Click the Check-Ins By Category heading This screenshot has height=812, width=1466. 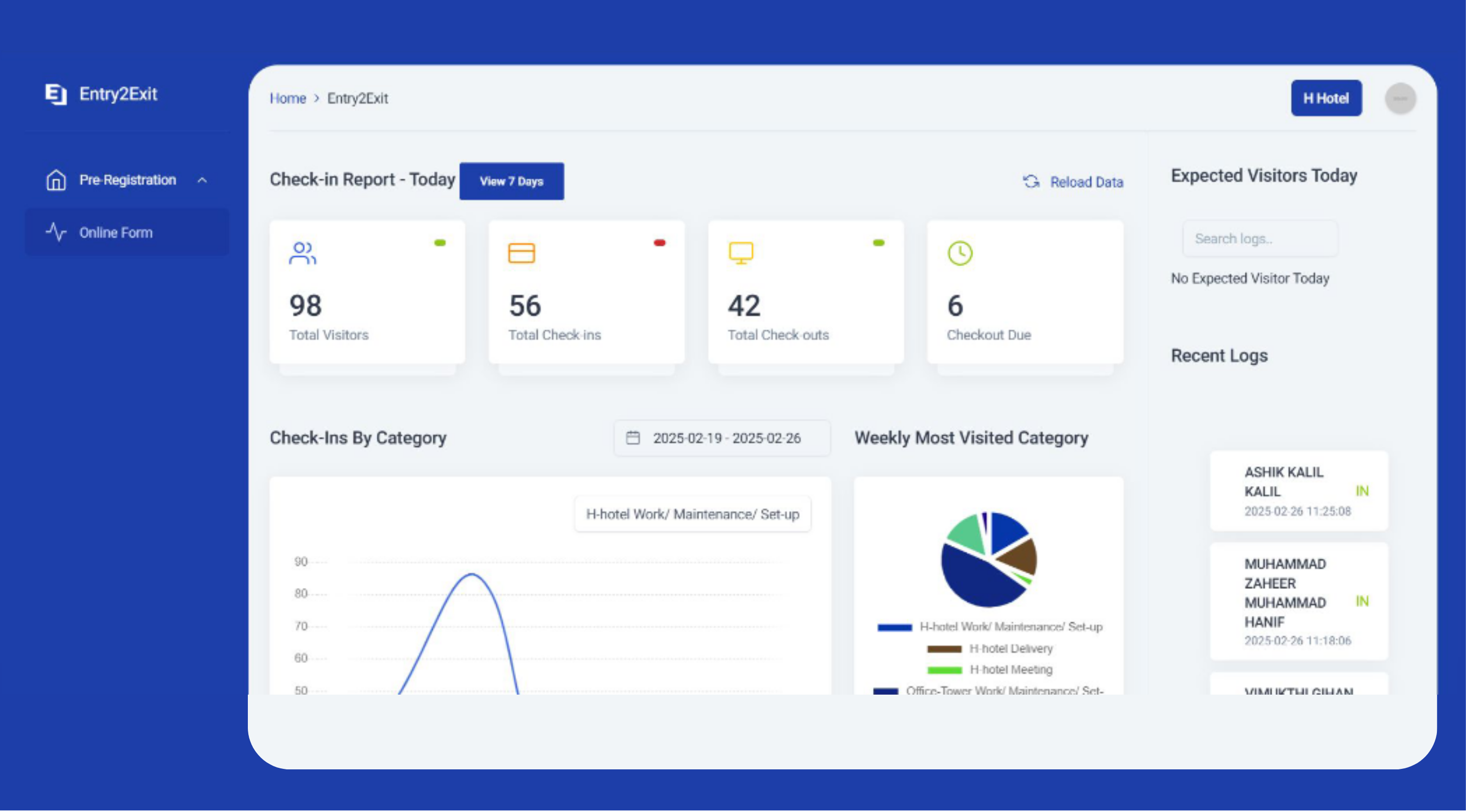[358, 438]
